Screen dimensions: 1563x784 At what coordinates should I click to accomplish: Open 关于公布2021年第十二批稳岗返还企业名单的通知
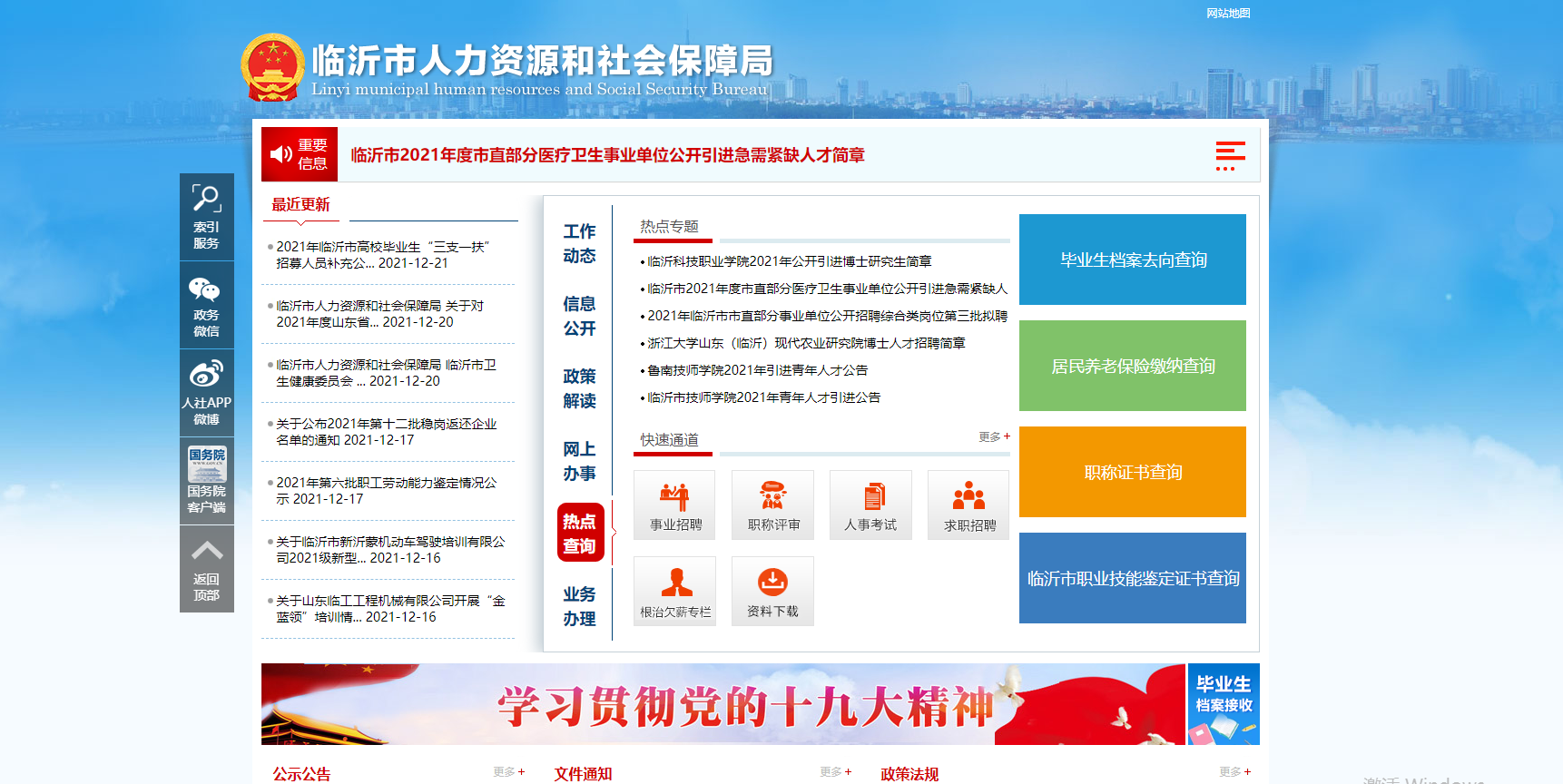pos(387,432)
